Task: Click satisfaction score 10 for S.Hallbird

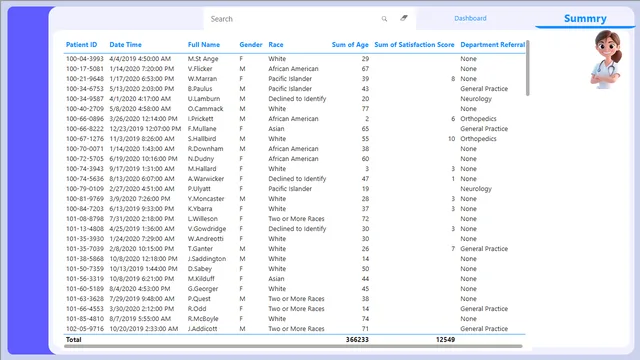Action: click(x=451, y=139)
